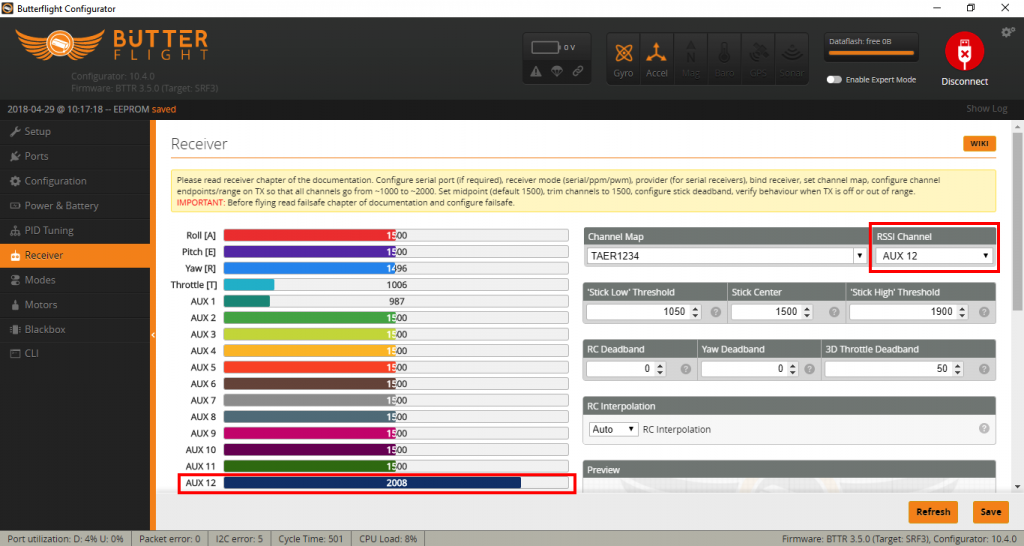Click the AUX 12 channel bar
This screenshot has height=546, width=1024.
point(395,483)
